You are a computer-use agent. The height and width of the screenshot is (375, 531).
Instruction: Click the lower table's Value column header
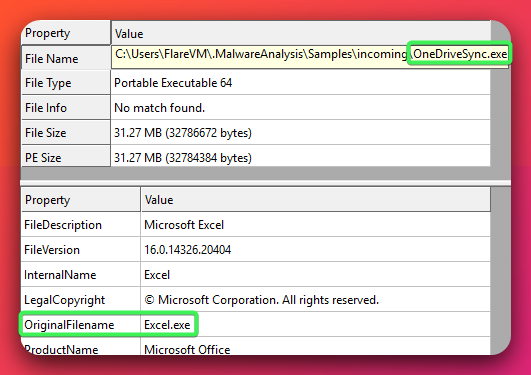point(316,199)
